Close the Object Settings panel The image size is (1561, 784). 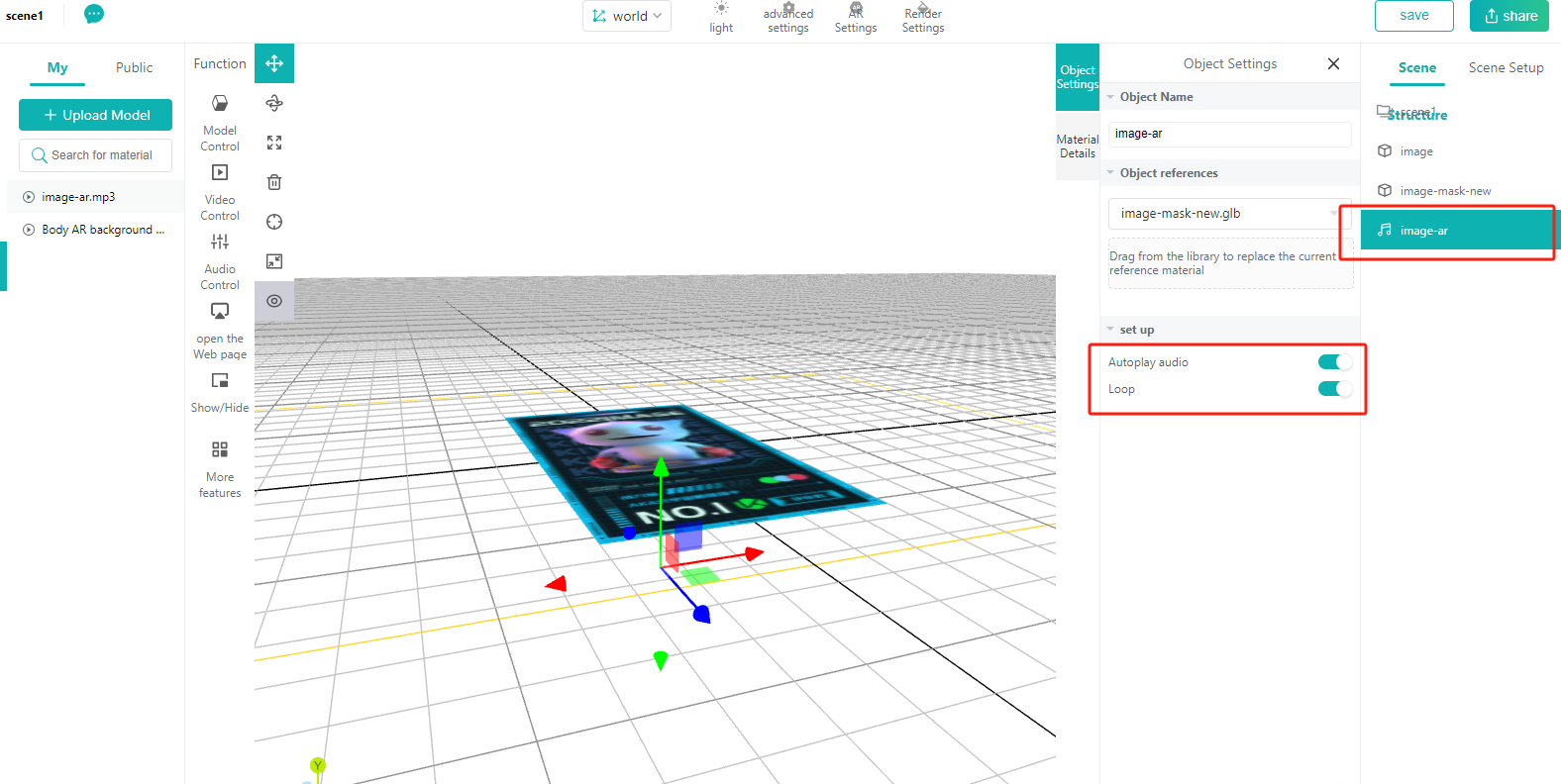click(1333, 63)
